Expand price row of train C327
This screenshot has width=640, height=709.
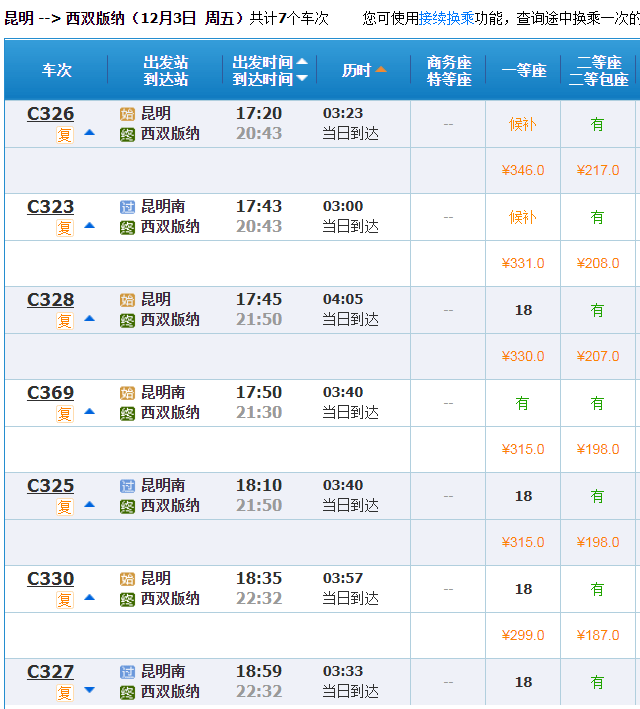click(90, 690)
